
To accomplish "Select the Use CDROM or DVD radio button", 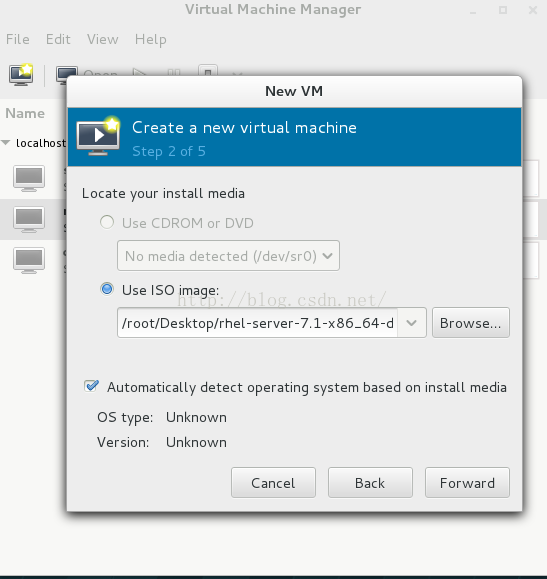I will [x=107, y=222].
